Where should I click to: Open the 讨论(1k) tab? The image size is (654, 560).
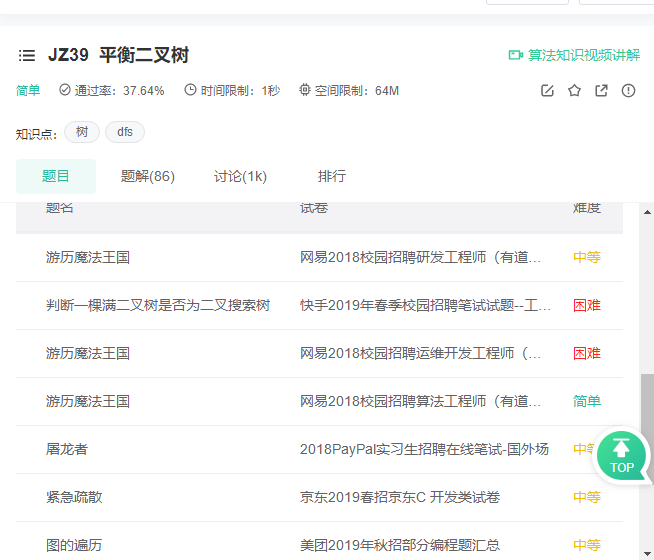click(240, 176)
